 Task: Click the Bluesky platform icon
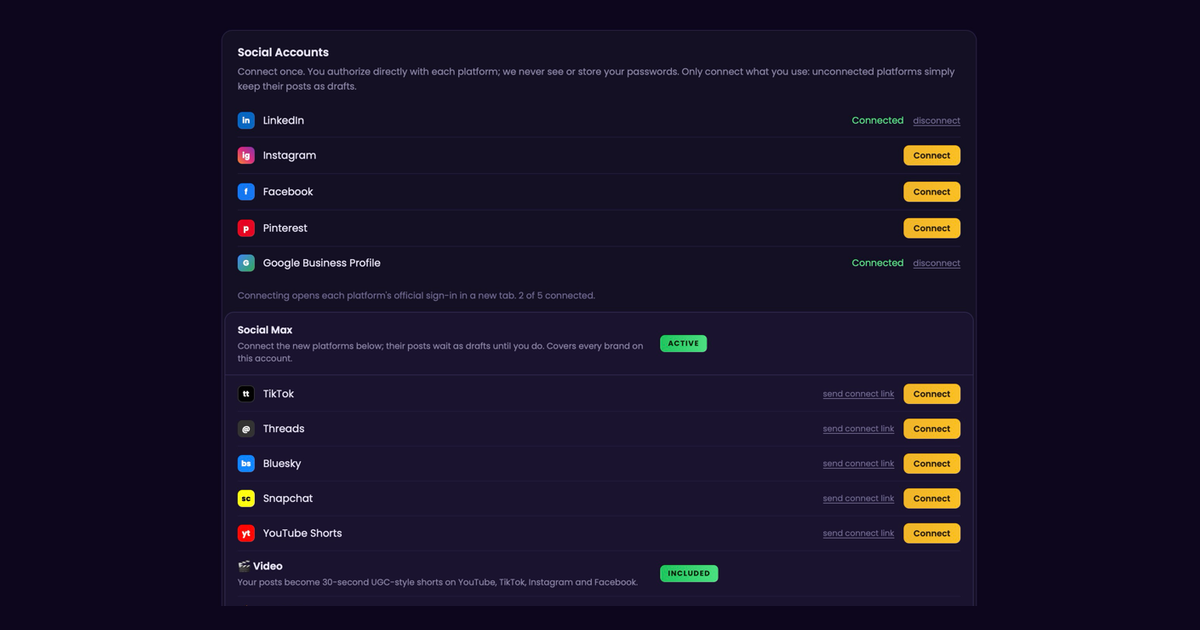pos(246,464)
